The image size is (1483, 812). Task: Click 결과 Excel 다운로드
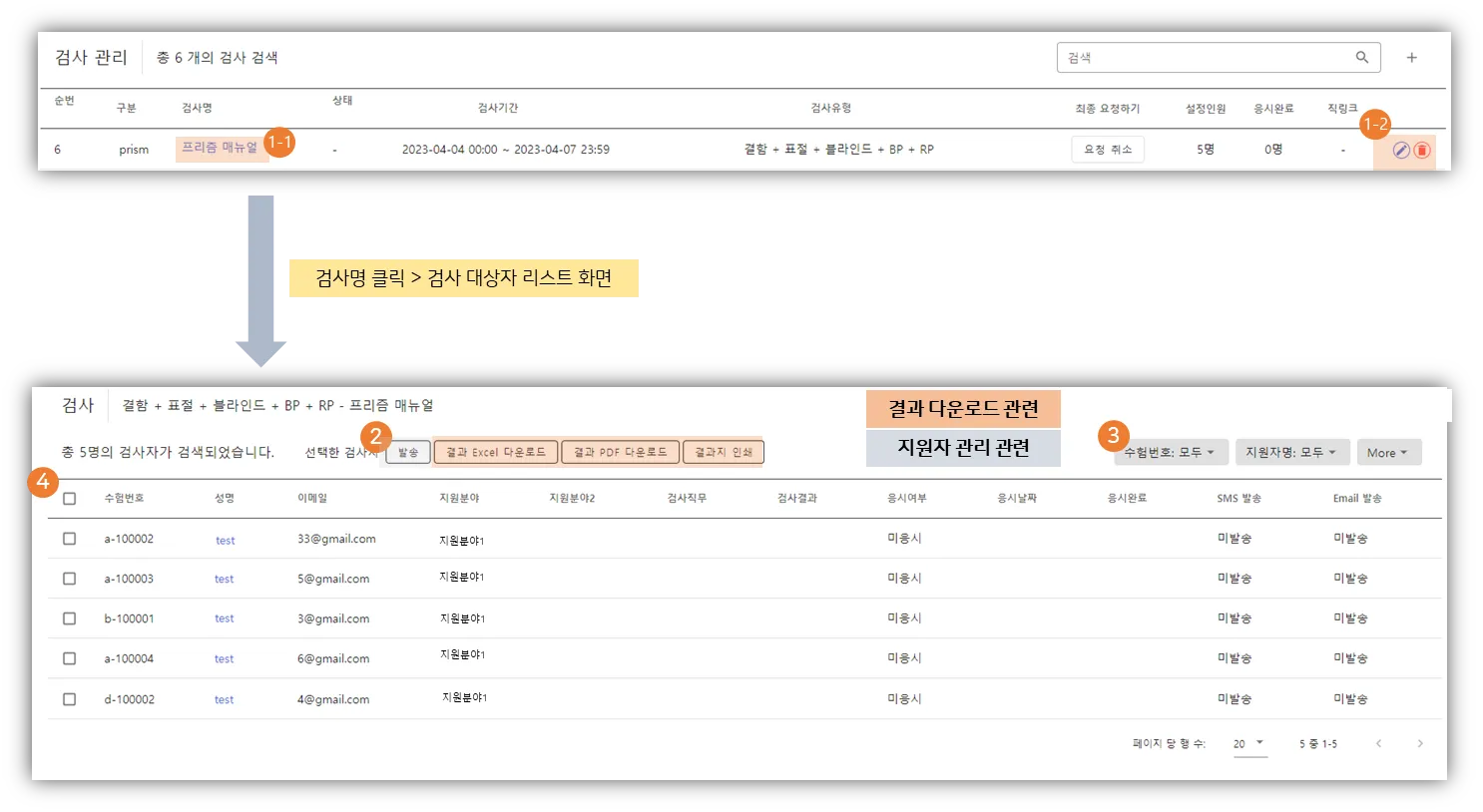(x=496, y=453)
